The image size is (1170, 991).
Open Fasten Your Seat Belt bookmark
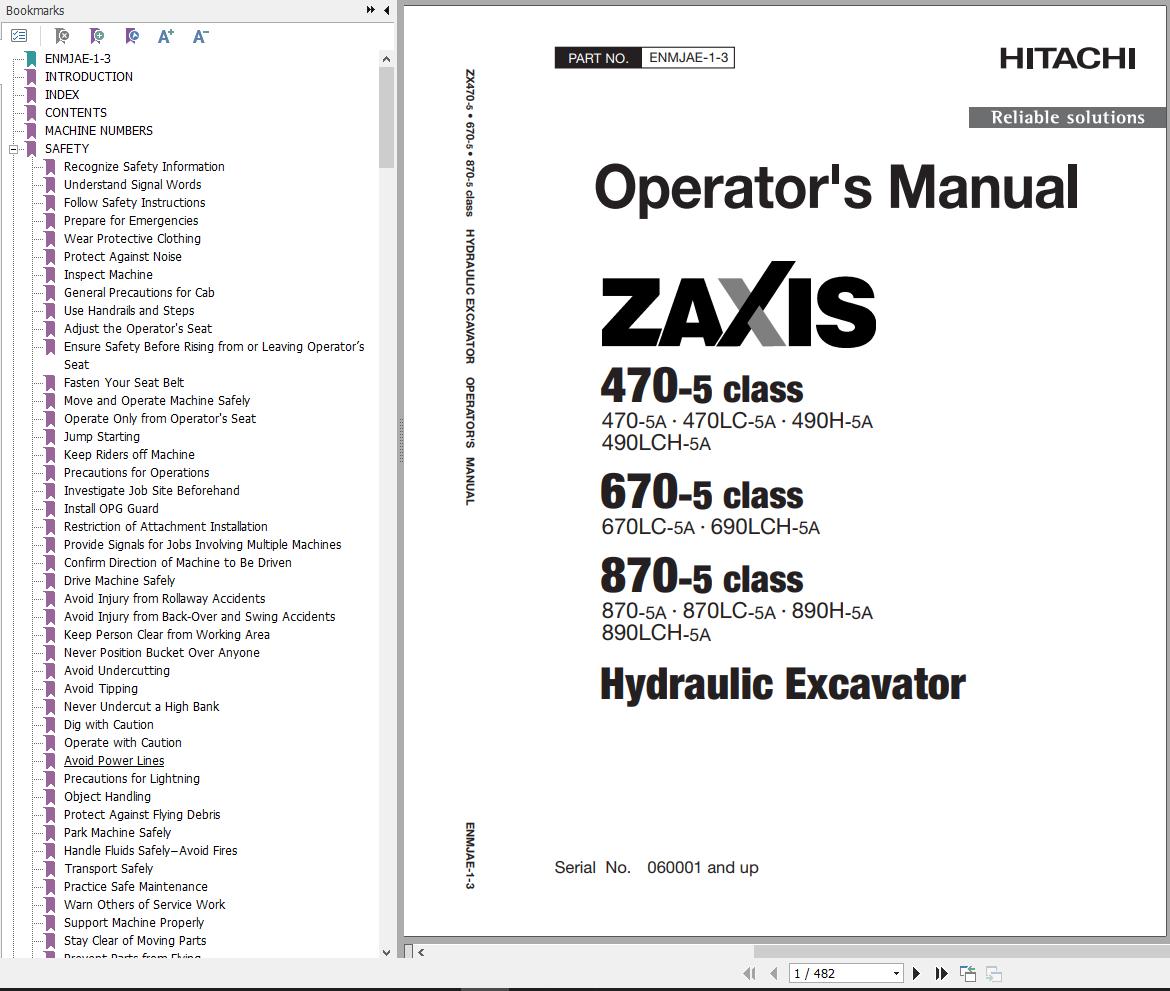tap(124, 383)
